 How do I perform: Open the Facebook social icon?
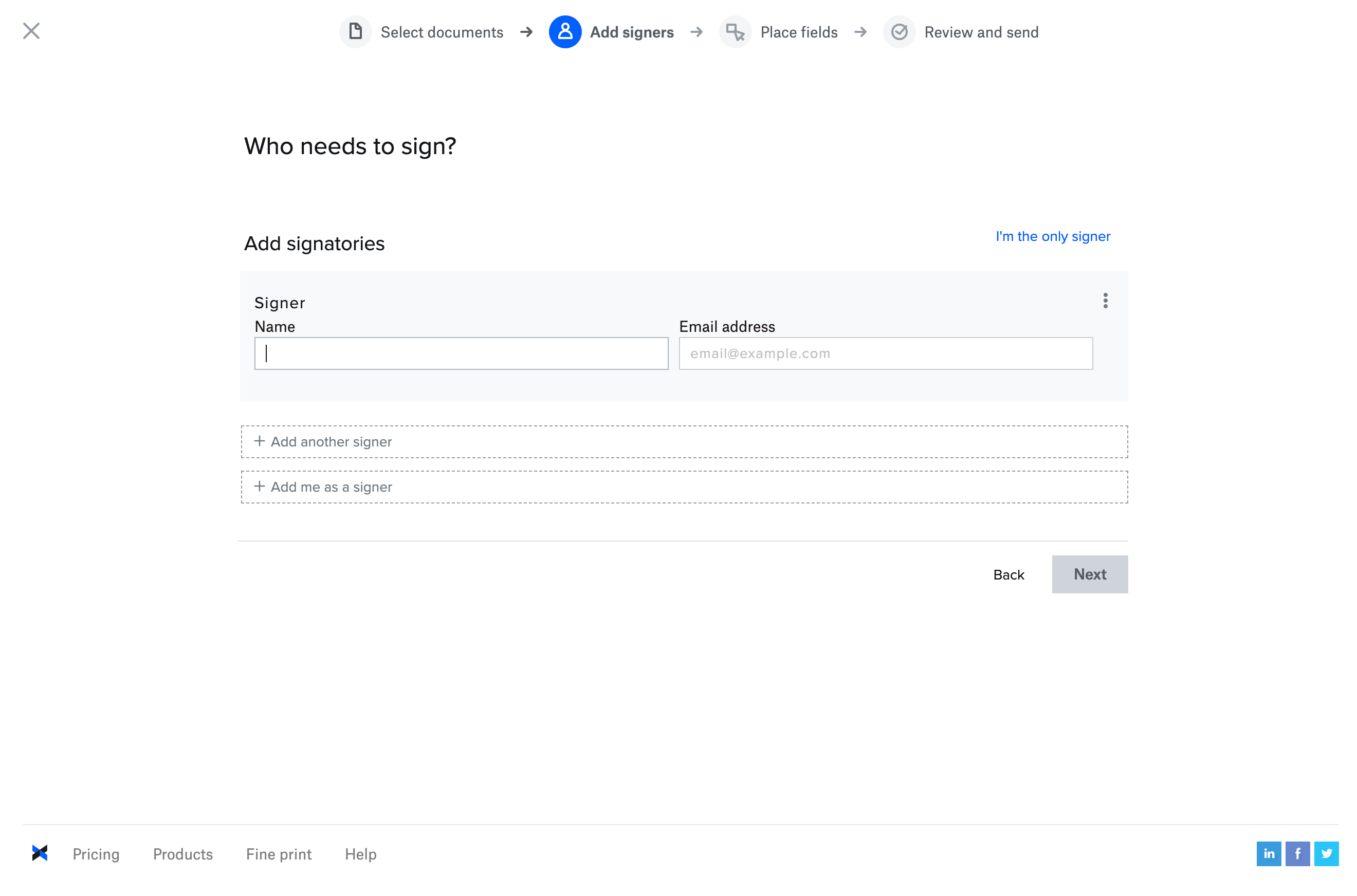1297,853
